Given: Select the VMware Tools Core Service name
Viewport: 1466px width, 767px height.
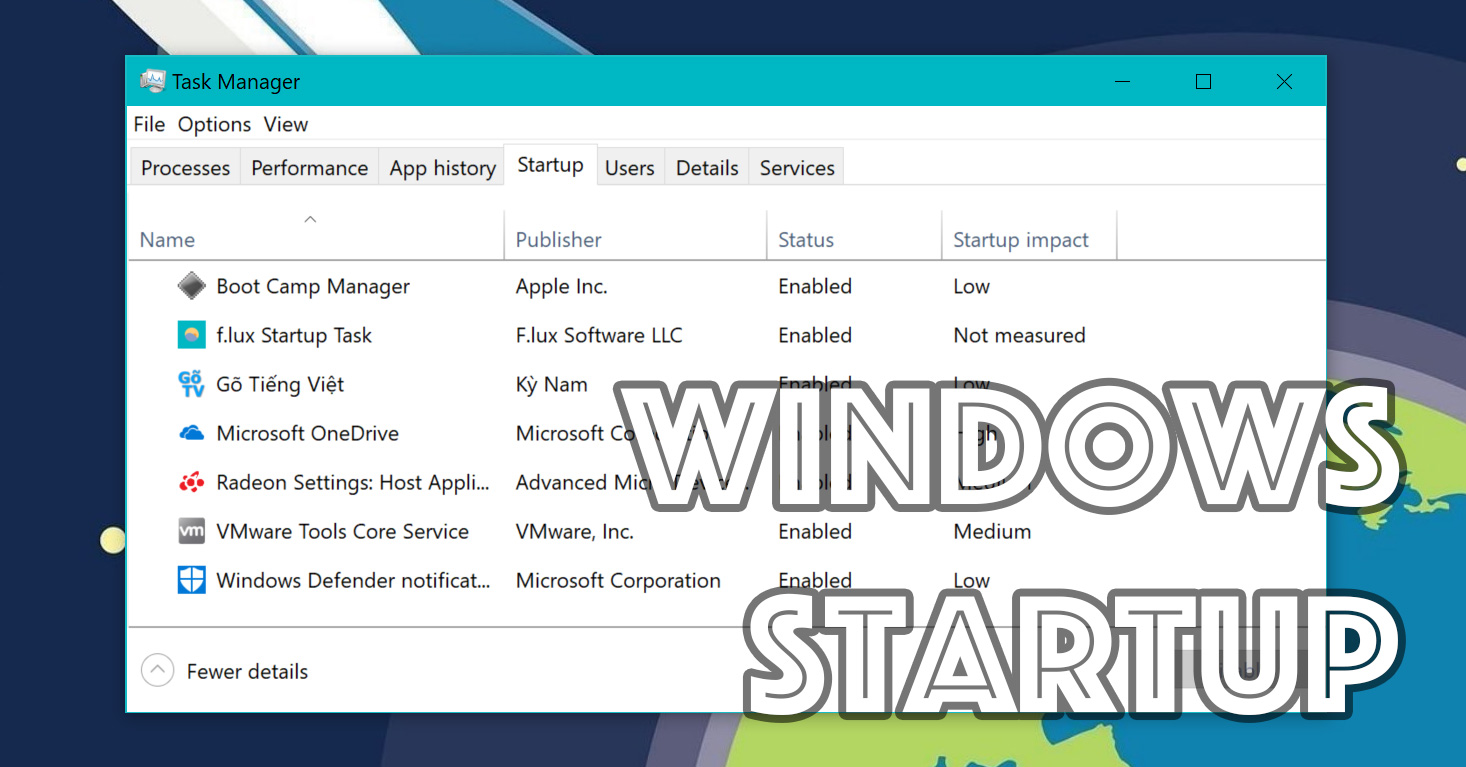Looking at the screenshot, I should (342, 531).
